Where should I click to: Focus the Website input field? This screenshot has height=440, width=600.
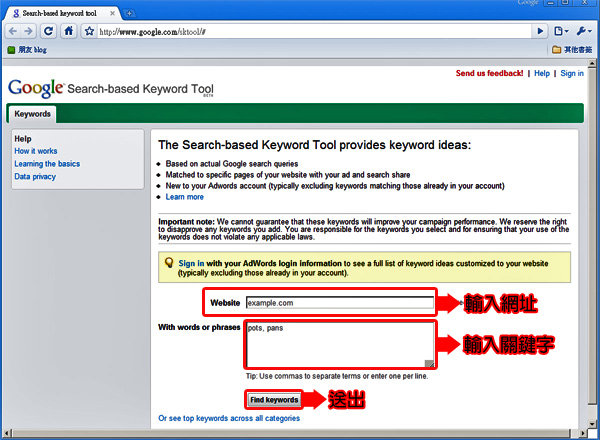[x=340, y=303]
